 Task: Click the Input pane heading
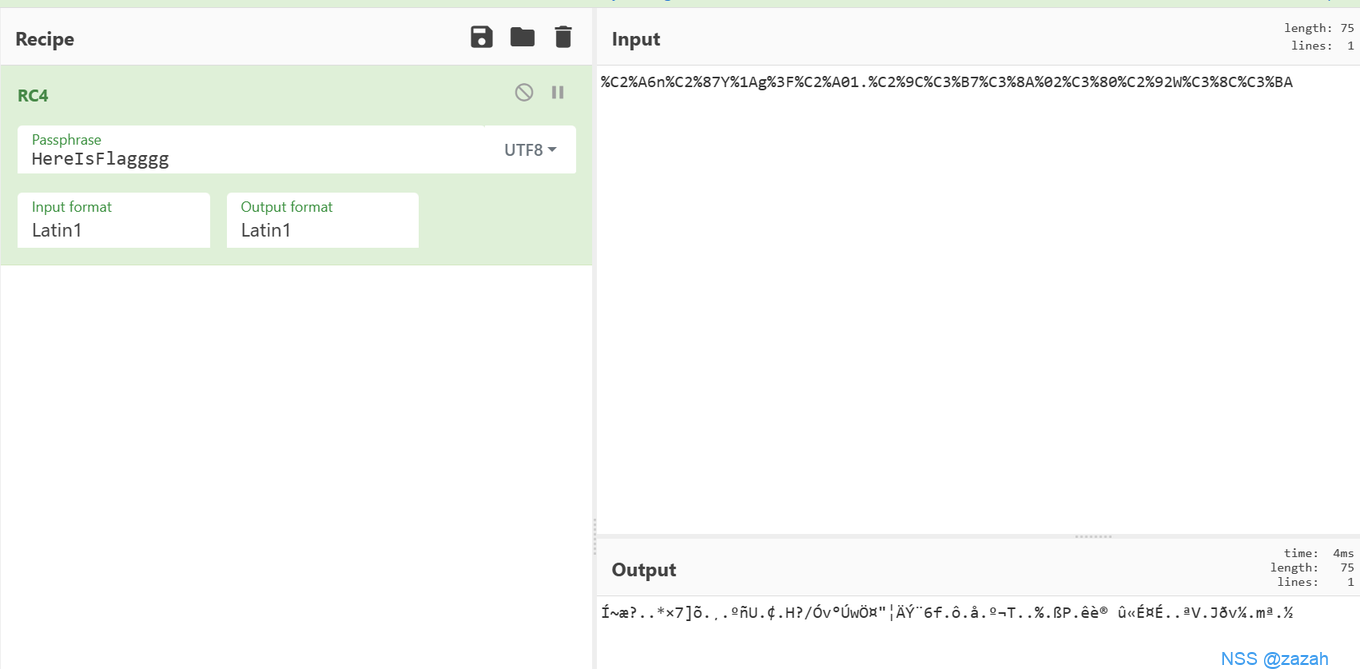tap(636, 39)
